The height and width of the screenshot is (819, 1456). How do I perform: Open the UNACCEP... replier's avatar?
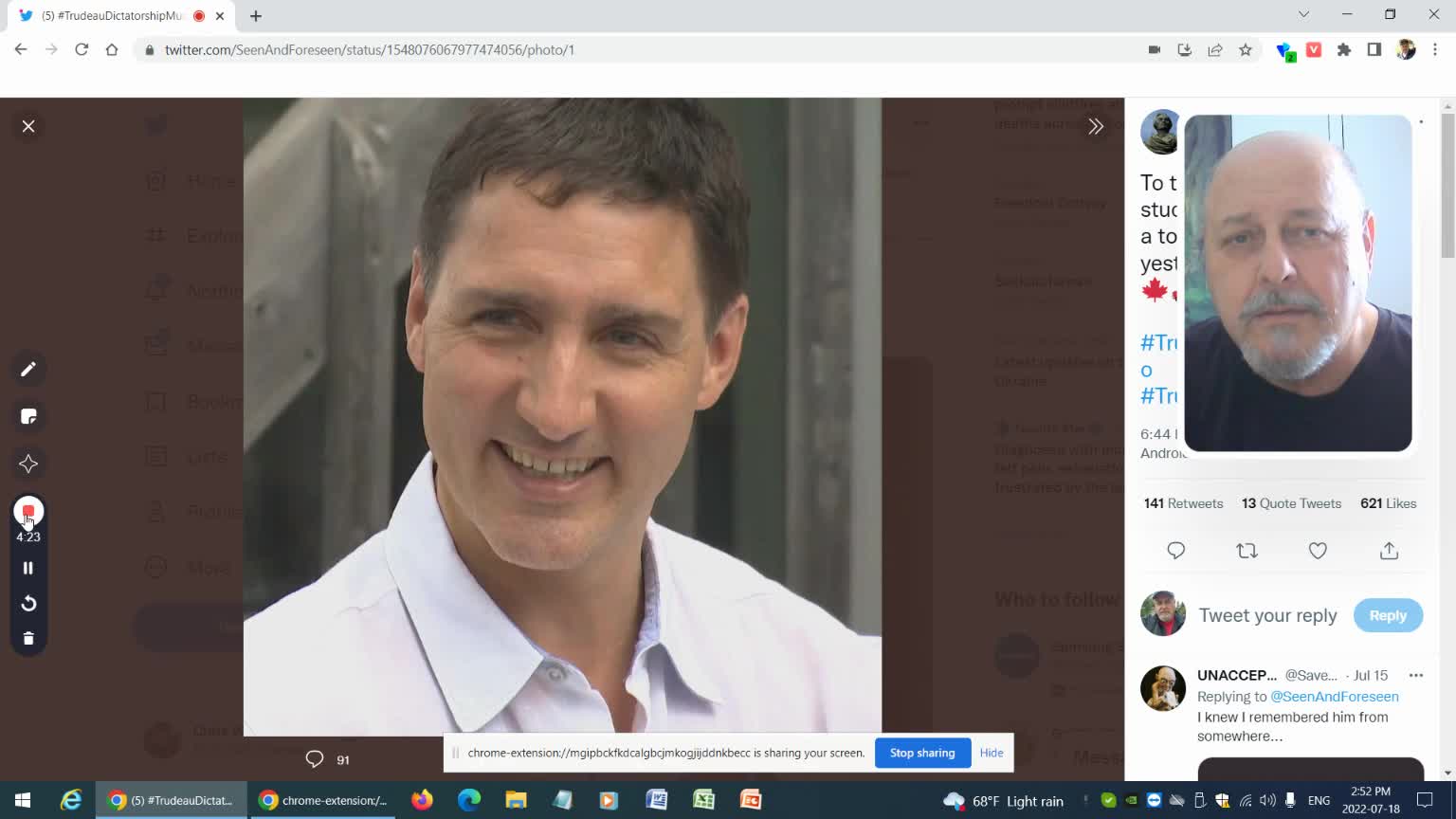(1163, 688)
